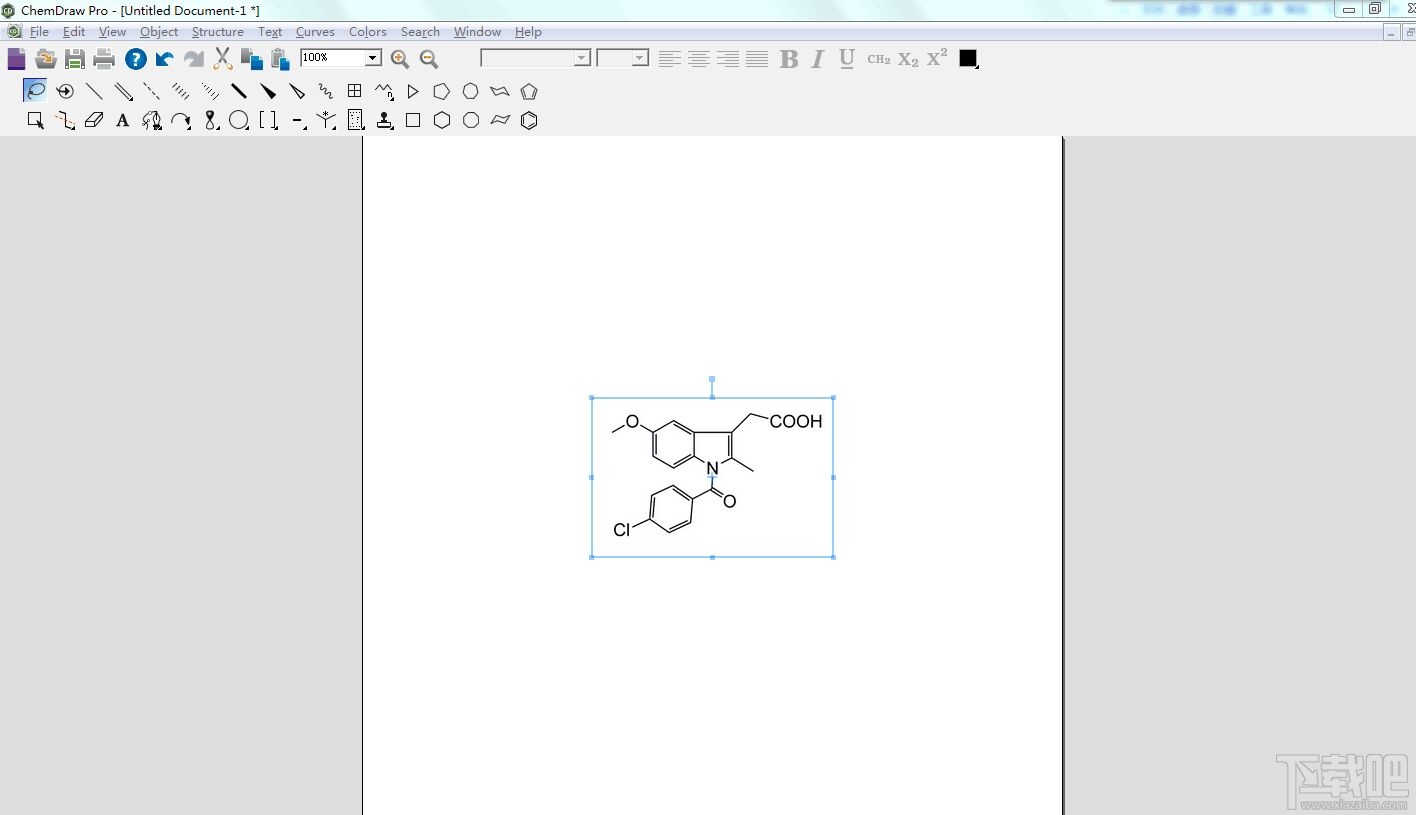Open the Object menu
Screen dimensions: 1416x815
tap(159, 32)
